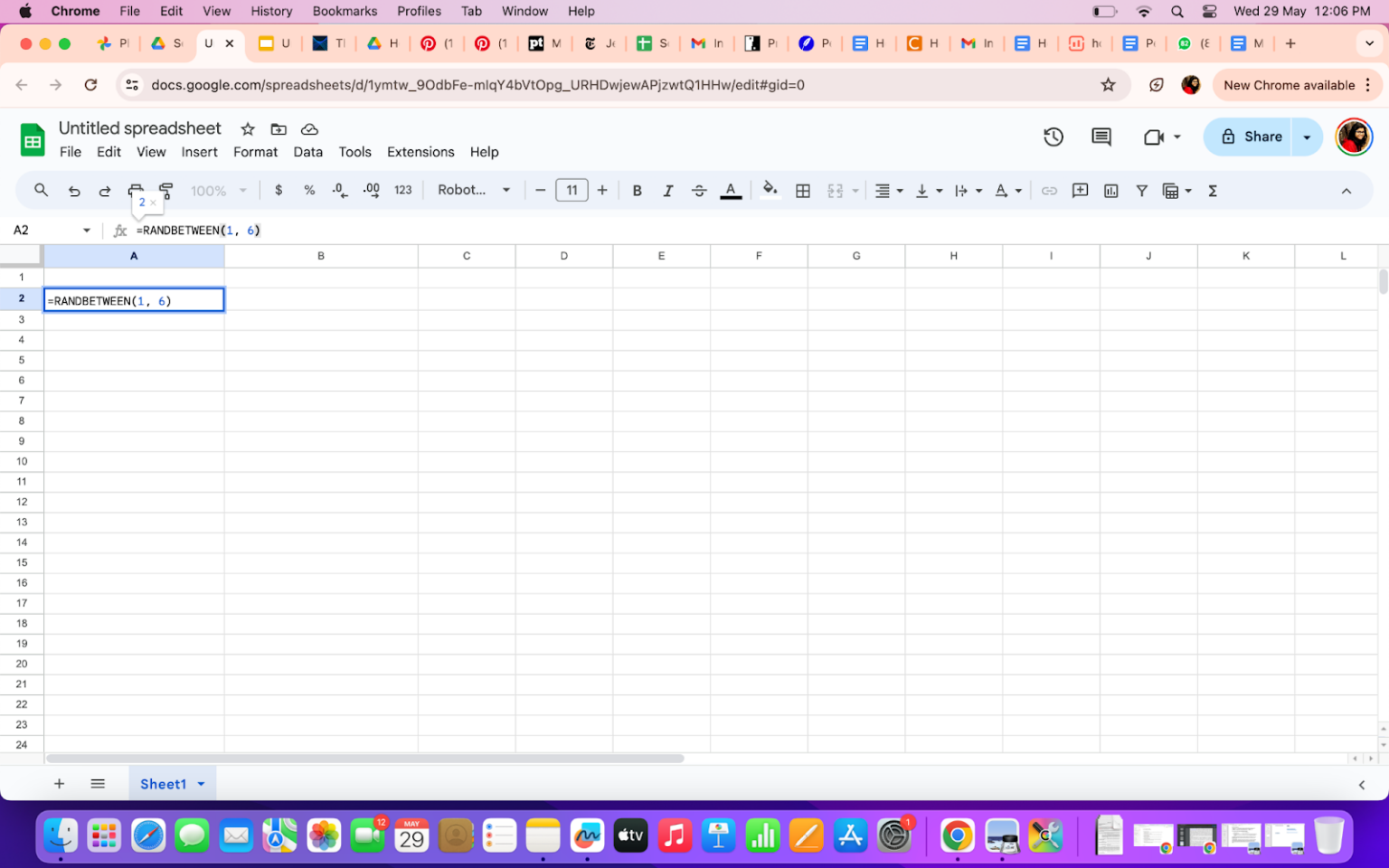The width and height of the screenshot is (1389, 868).
Task: Open the Paint format tool
Action: [165, 191]
